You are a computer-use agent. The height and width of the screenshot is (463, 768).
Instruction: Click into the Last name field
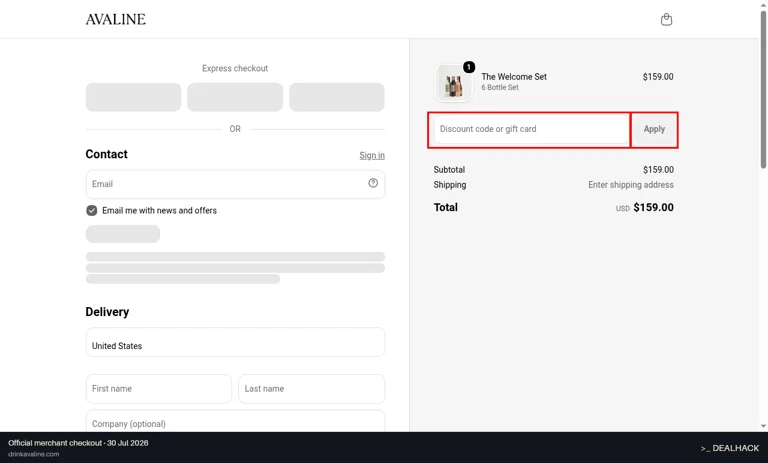[312, 389]
